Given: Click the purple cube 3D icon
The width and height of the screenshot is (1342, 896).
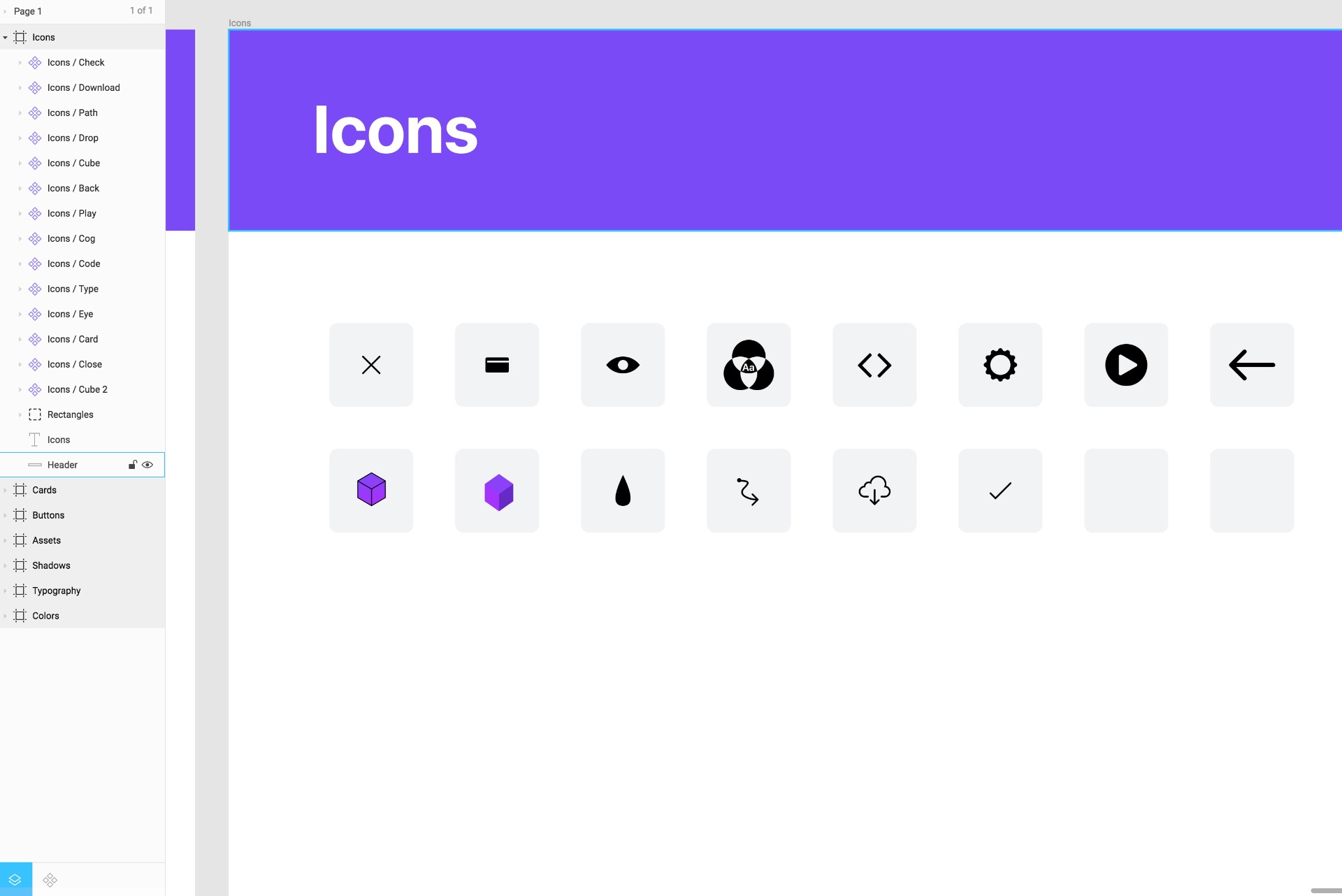Looking at the screenshot, I should (497, 490).
